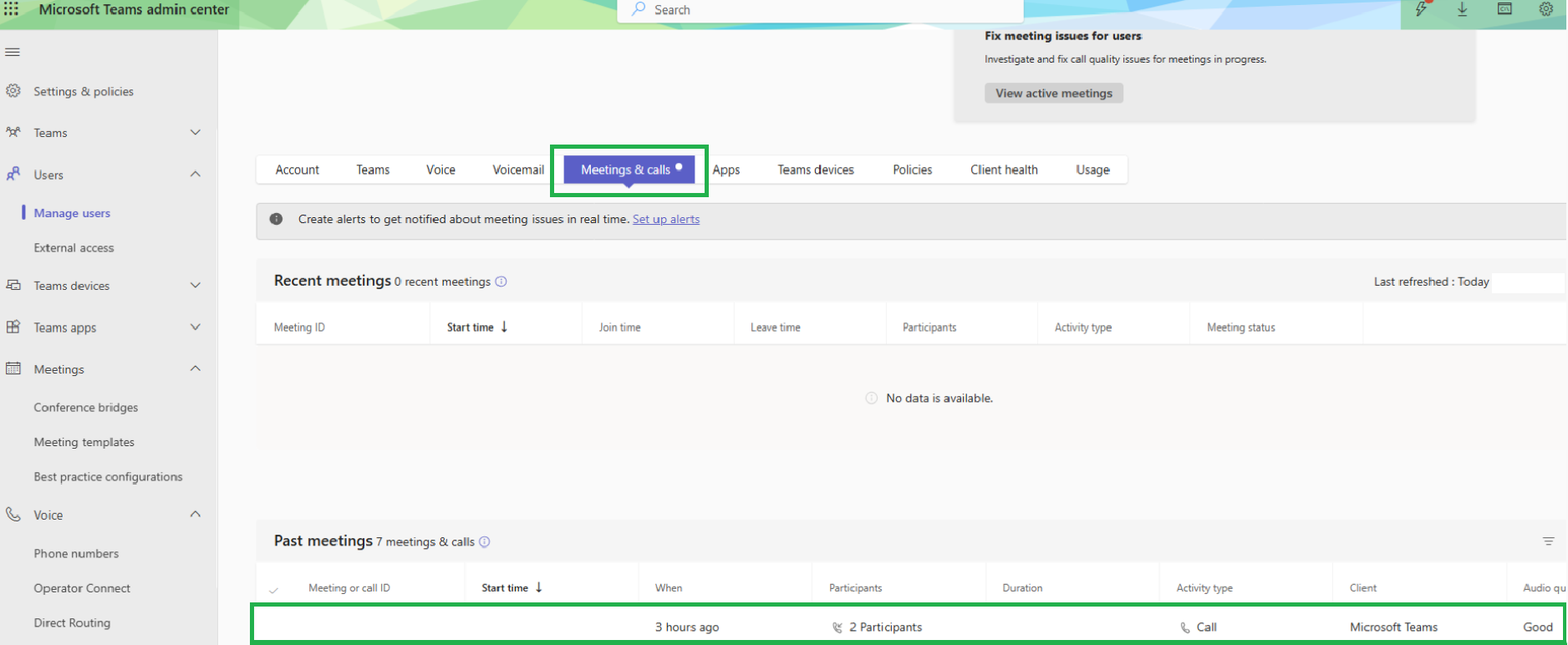This screenshot has width=1568, height=645.
Task: Switch to the Voicemail tab
Action: [518, 170]
